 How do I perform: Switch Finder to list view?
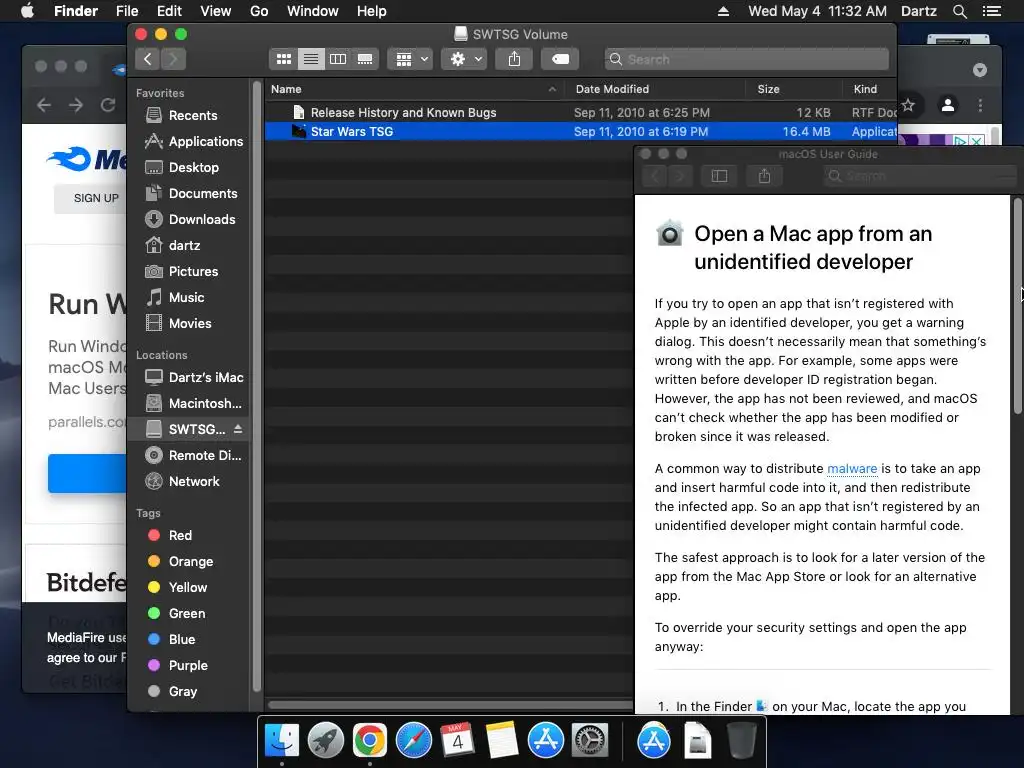[x=311, y=59]
